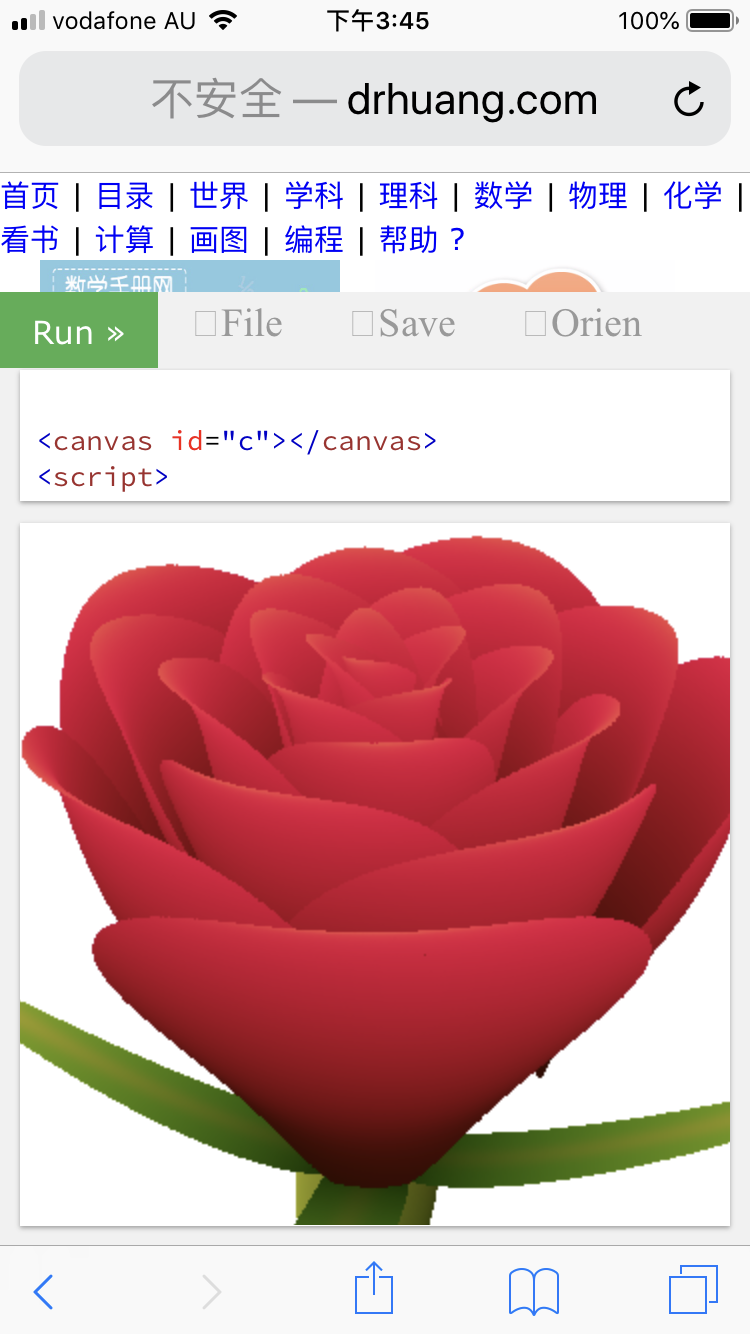Image resolution: width=750 pixels, height=1334 pixels.
Task: Go to the 目录 link
Action: [x=125, y=196]
